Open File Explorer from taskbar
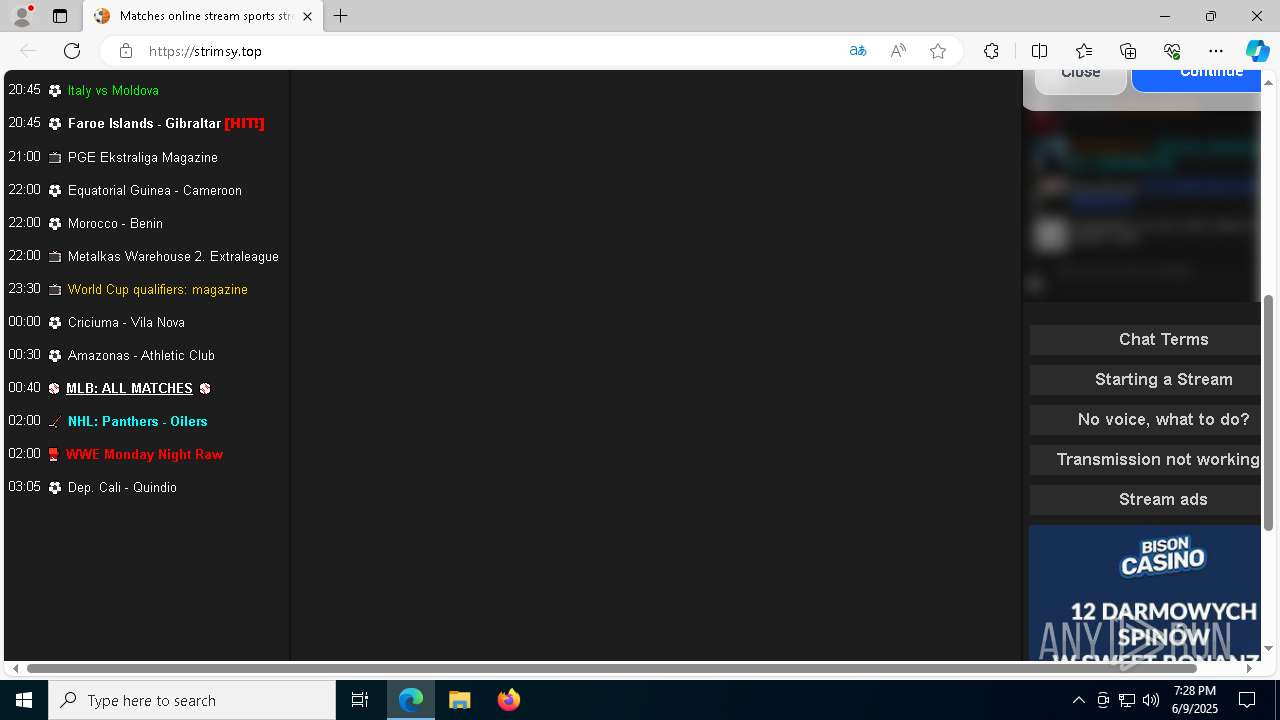1280x720 pixels. (x=459, y=700)
